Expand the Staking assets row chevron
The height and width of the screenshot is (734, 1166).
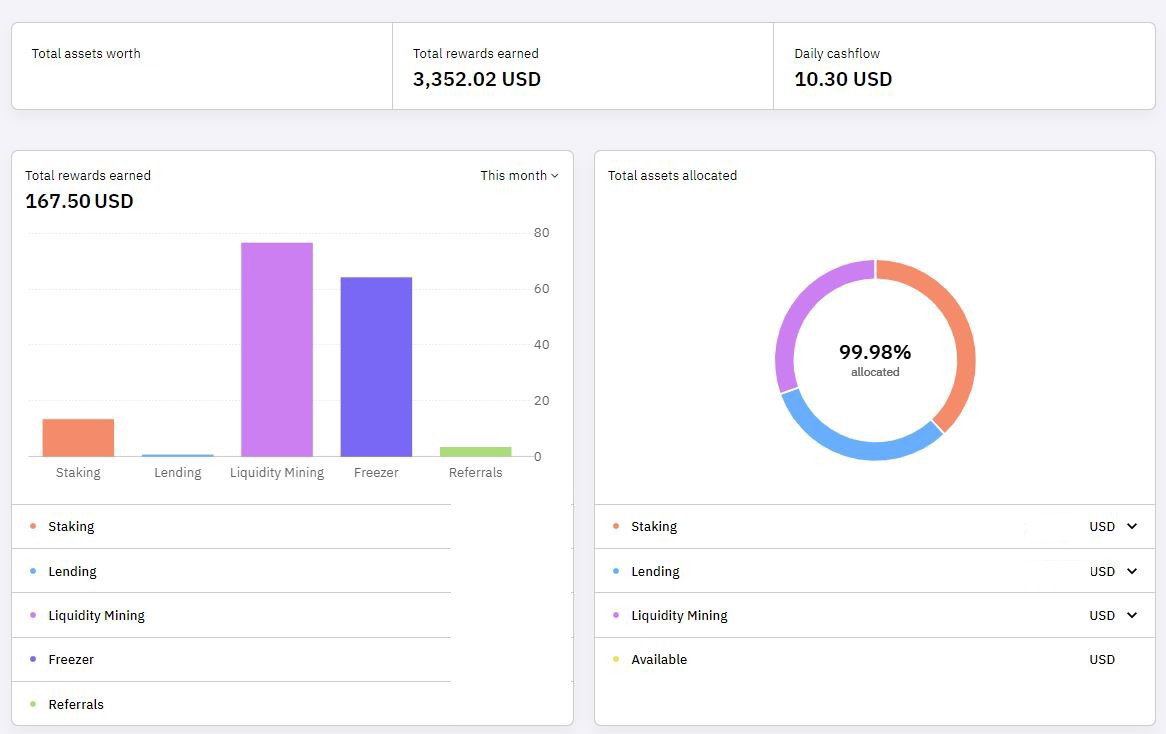point(1132,527)
